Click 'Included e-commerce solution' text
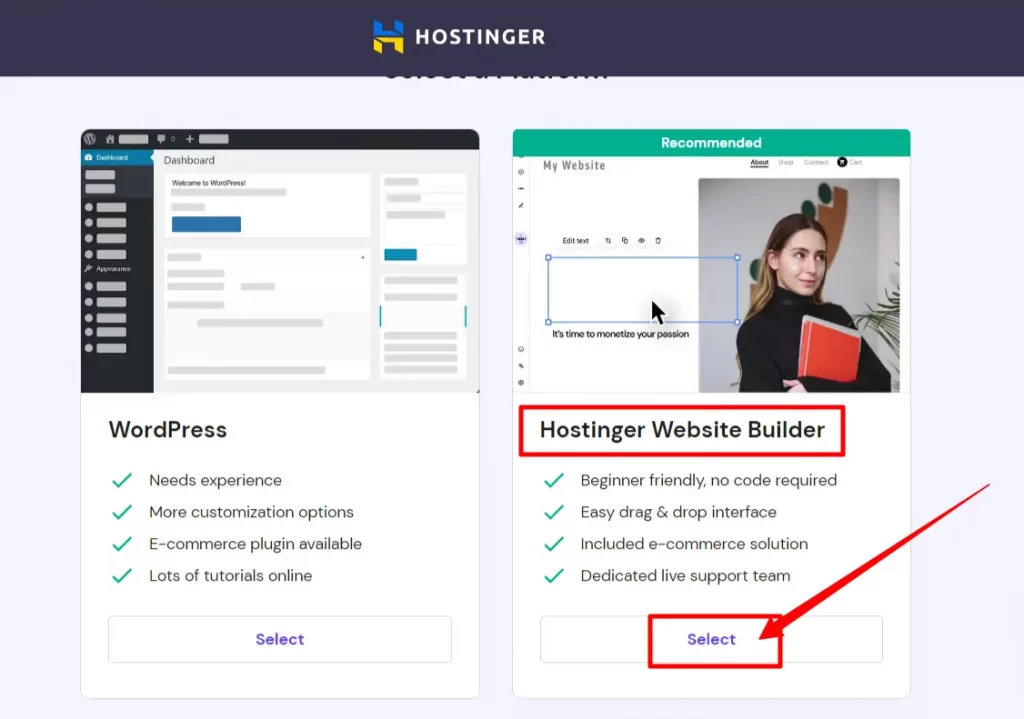The width and height of the screenshot is (1024, 719). (x=694, y=544)
